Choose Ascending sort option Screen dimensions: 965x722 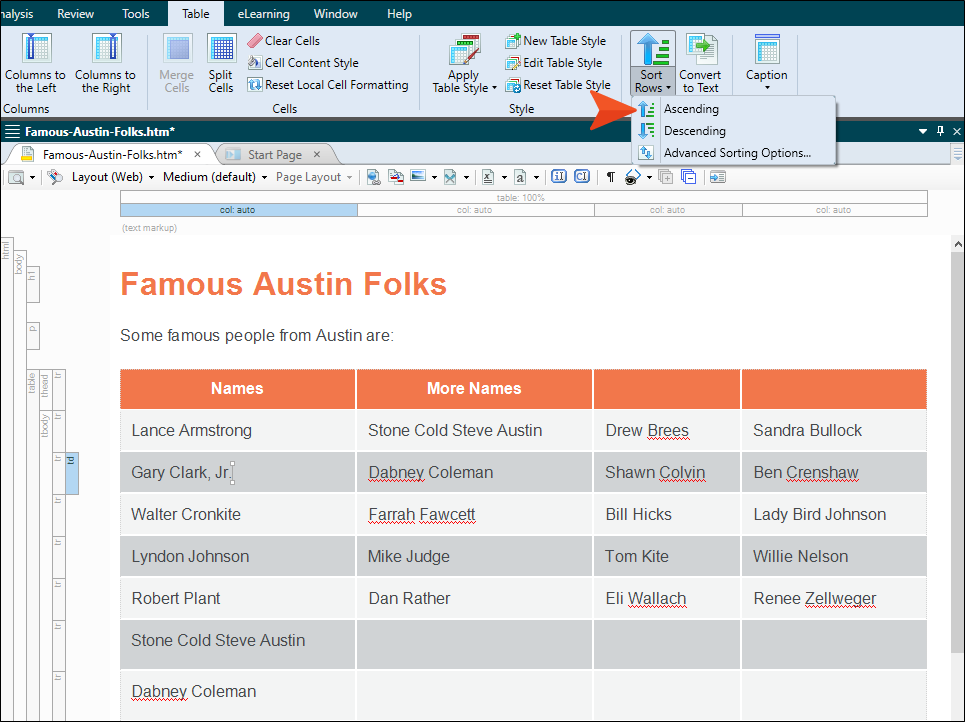pos(733,109)
